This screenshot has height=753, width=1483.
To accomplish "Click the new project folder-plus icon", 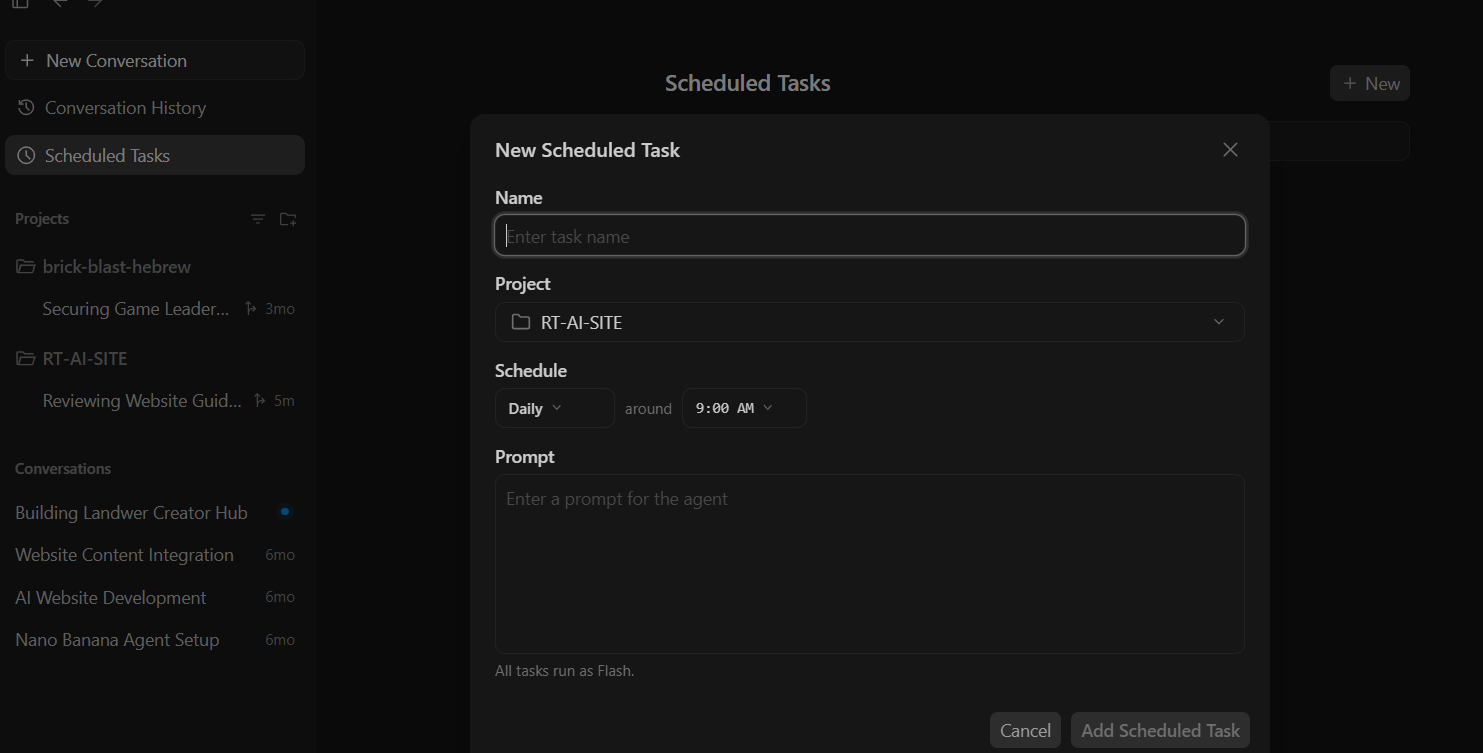I will [x=288, y=219].
